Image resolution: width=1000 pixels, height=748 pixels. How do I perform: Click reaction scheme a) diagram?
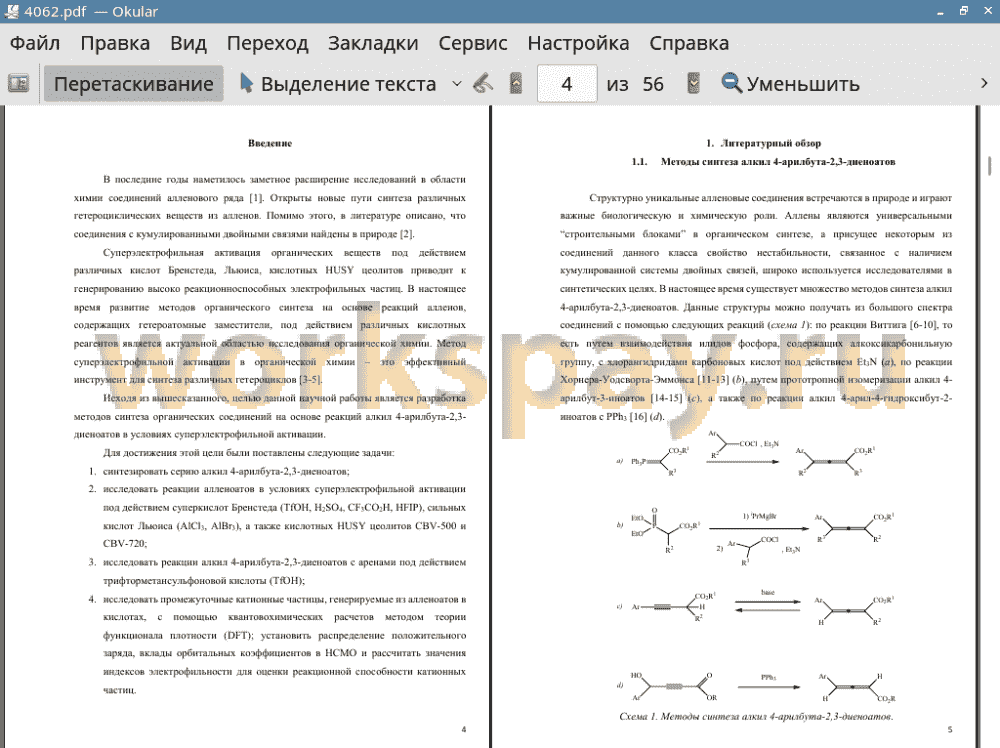[x=747, y=454]
